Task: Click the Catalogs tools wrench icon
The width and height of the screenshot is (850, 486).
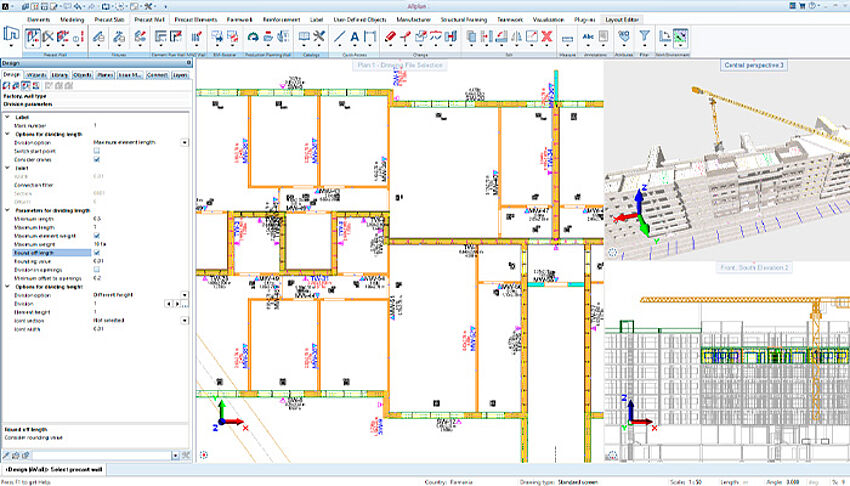Action: point(318,37)
